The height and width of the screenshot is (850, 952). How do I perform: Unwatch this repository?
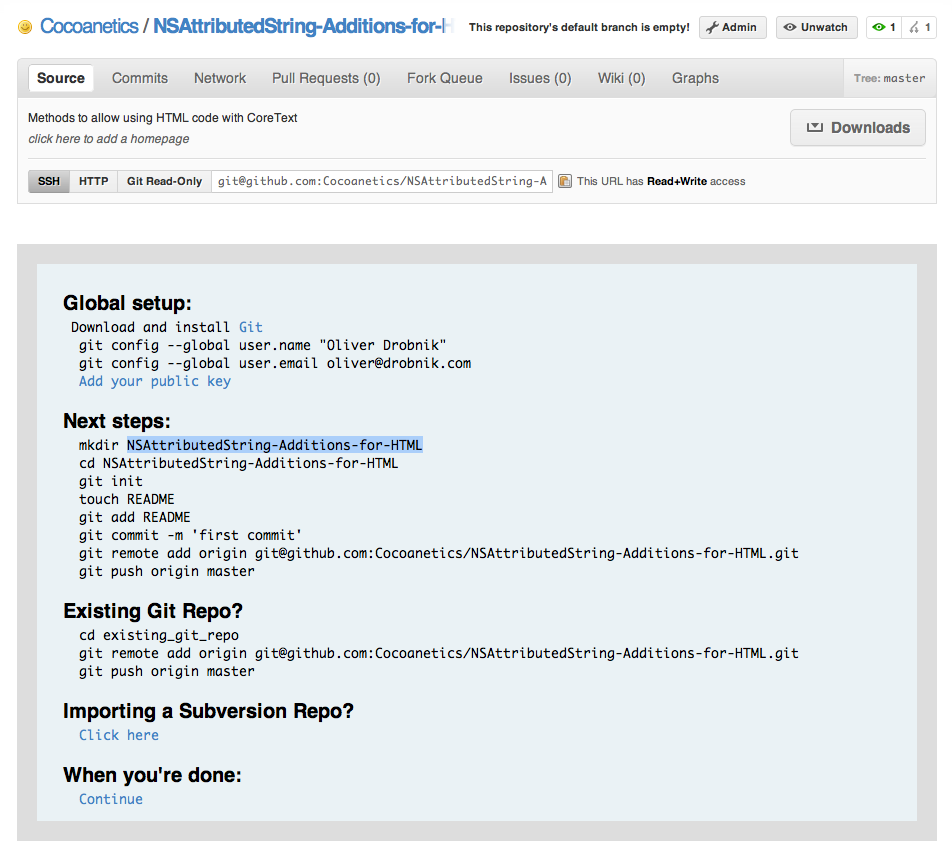tap(817, 27)
